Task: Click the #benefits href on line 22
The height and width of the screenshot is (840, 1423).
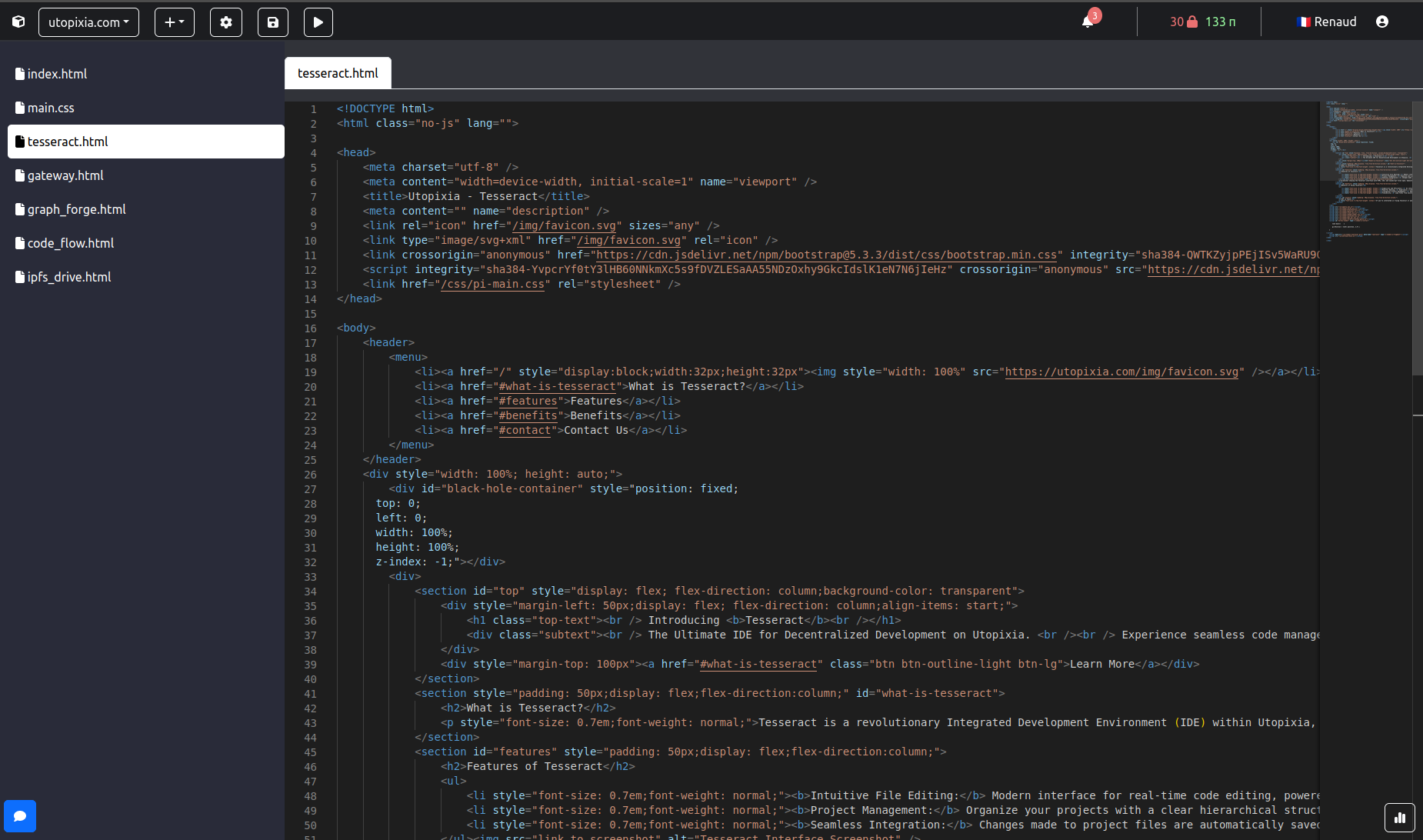Action: tap(528, 415)
